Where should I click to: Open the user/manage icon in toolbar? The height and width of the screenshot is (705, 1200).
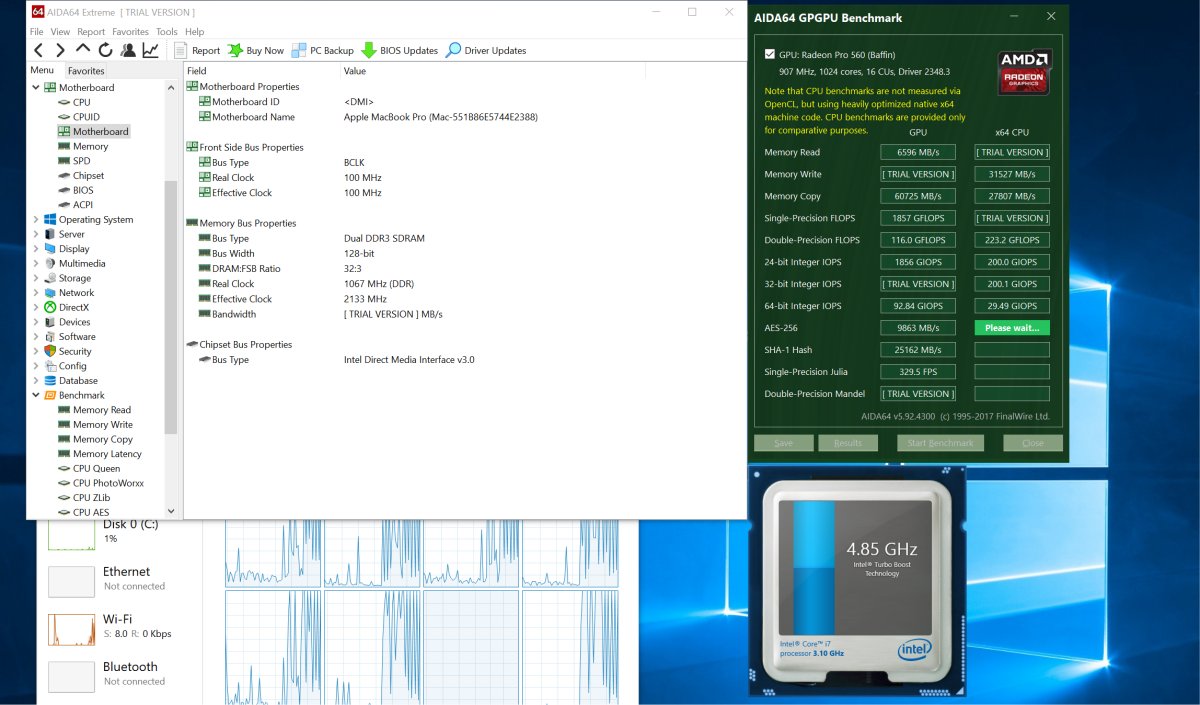click(127, 50)
